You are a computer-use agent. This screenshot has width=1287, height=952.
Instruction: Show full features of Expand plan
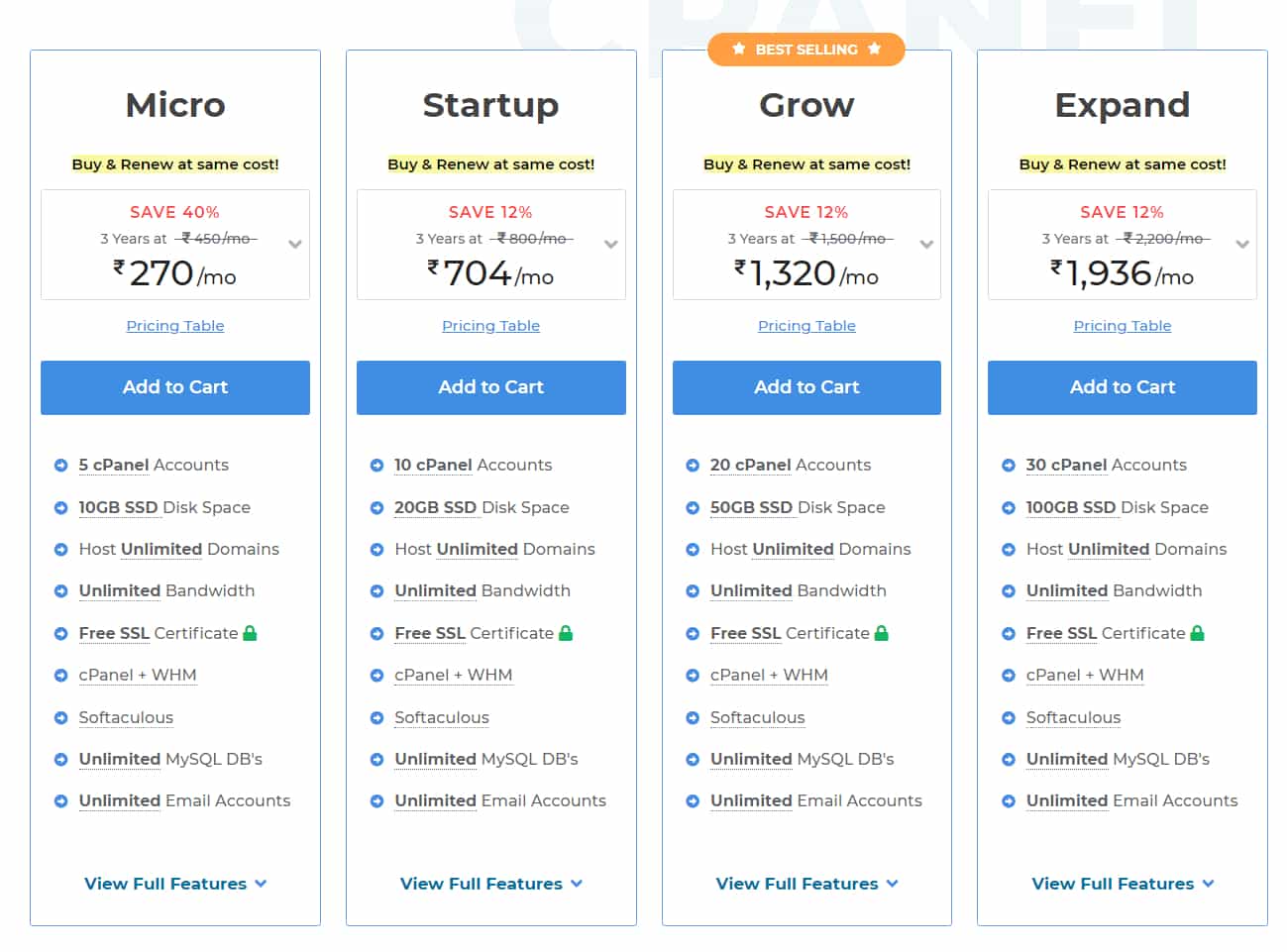[1123, 884]
